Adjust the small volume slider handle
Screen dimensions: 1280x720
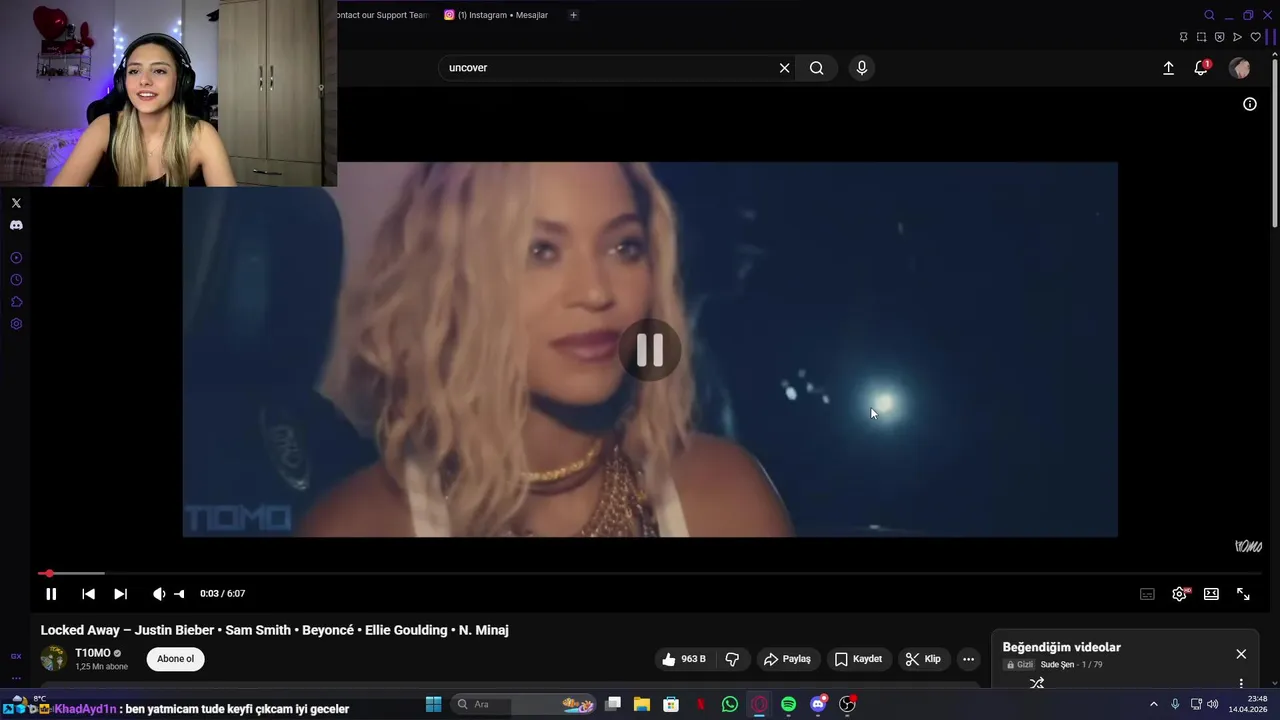click(x=179, y=594)
